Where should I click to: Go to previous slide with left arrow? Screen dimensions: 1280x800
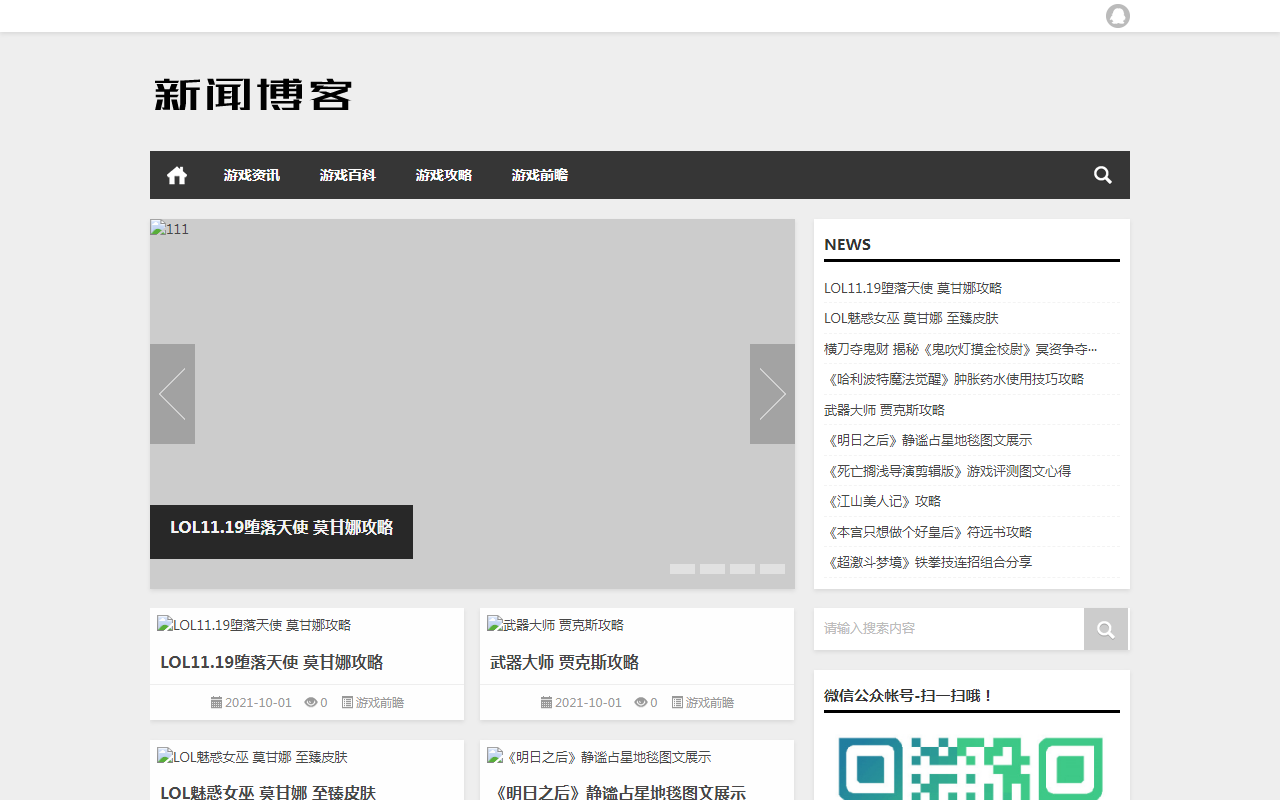[x=172, y=394]
